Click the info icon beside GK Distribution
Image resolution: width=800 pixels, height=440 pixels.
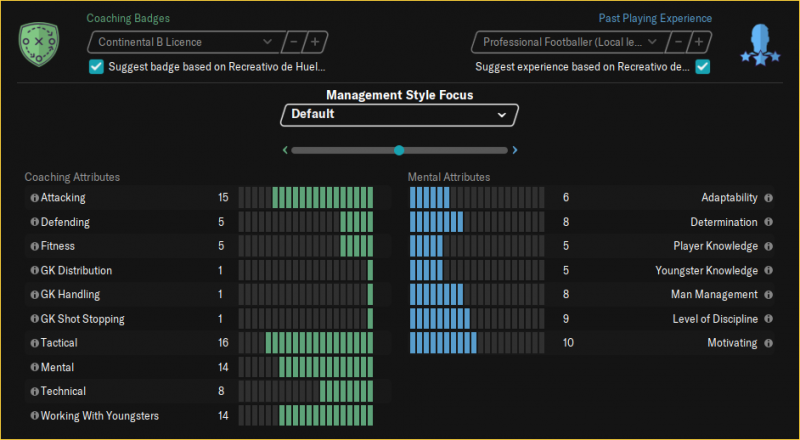35,271
